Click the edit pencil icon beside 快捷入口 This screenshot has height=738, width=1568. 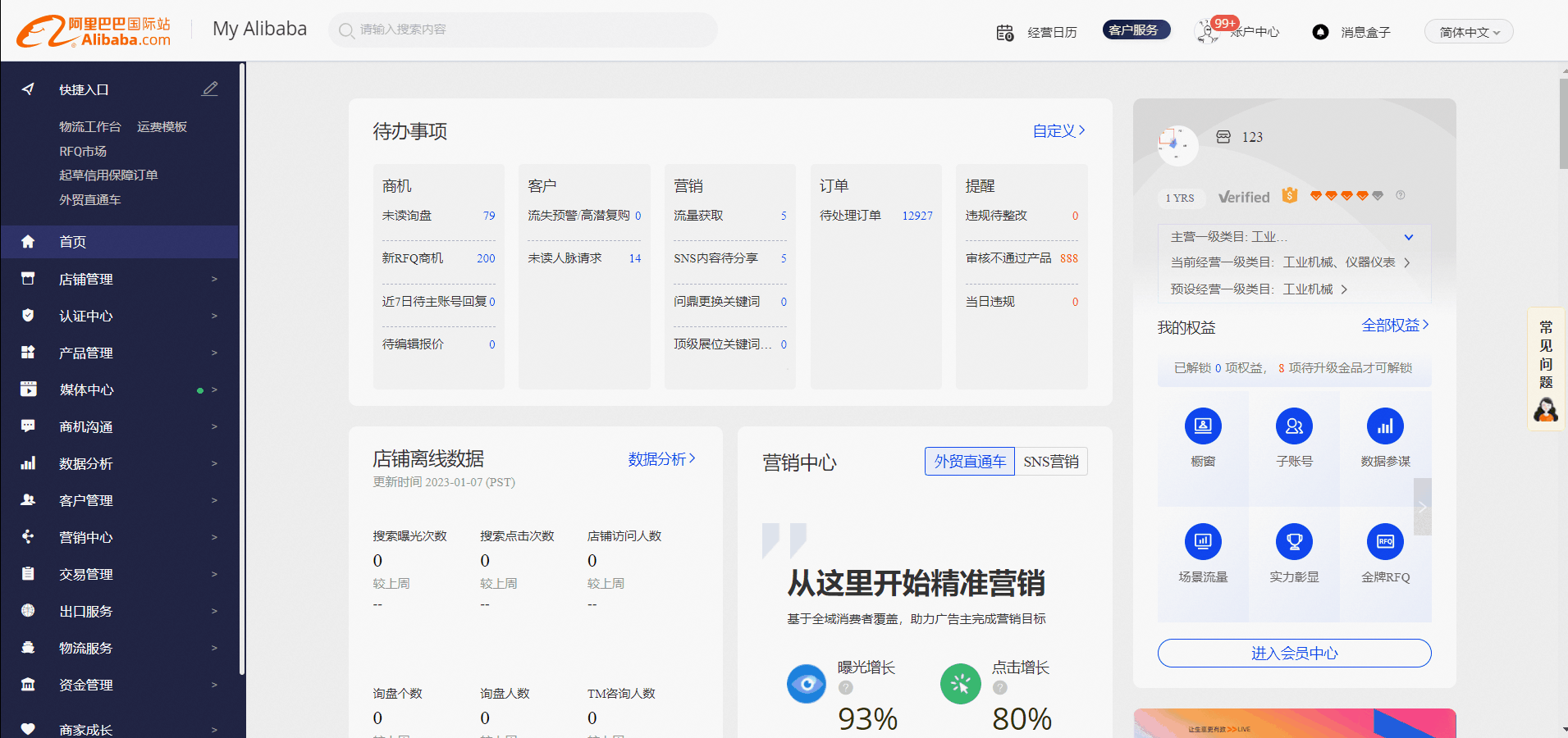210,89
